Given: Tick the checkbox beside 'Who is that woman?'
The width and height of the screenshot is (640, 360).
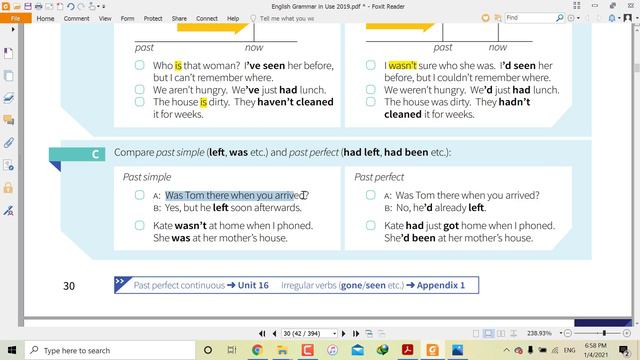Looking at the screenshot, I should click(140, 65).
